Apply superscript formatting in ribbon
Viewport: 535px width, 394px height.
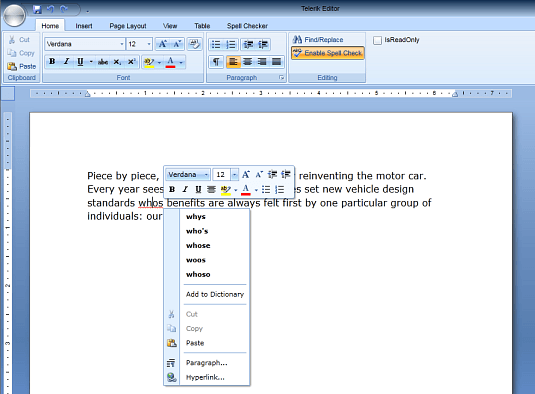click(131, 62)
